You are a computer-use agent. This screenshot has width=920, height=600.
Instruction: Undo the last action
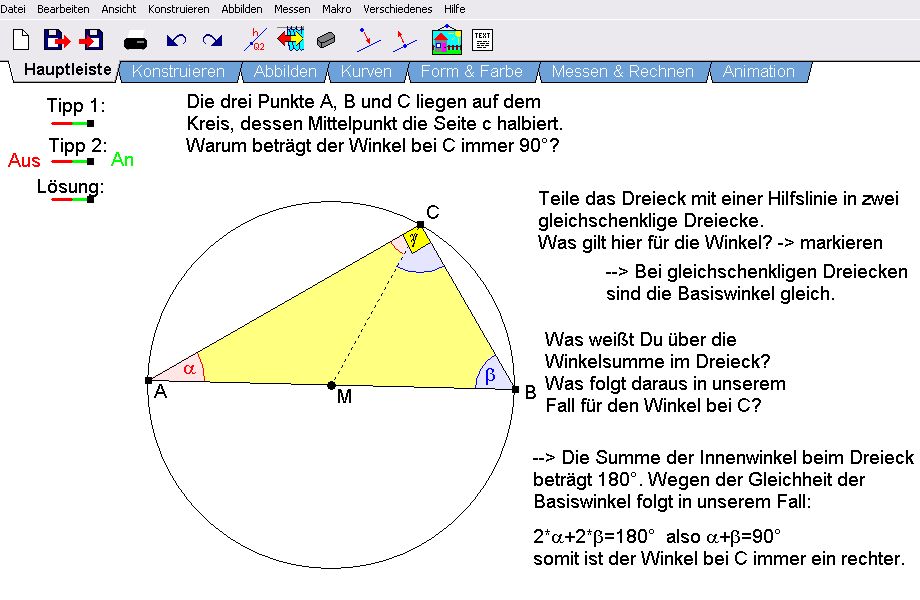[177, 40]
